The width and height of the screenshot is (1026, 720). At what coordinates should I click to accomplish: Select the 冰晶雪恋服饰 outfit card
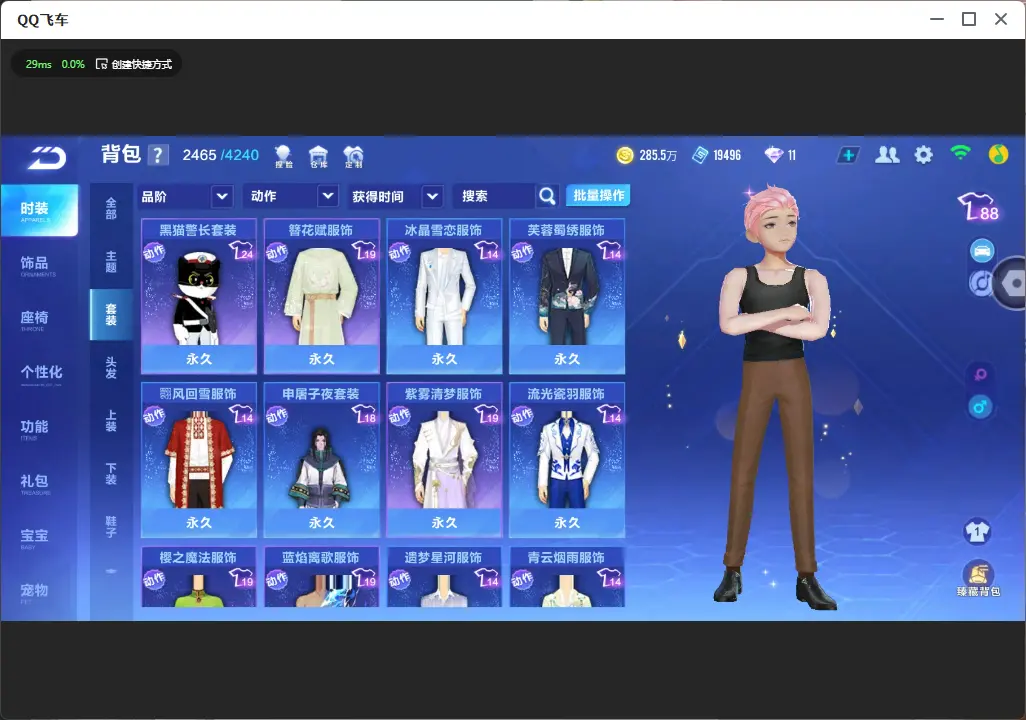444,296
